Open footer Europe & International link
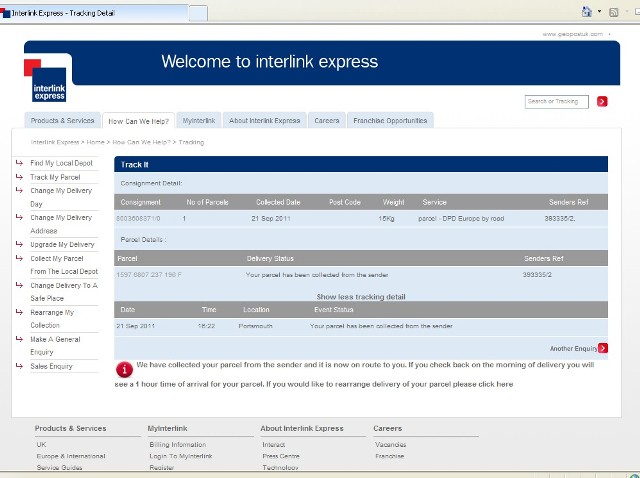Screen dimensions: 640x478 (x=71, y=456)
